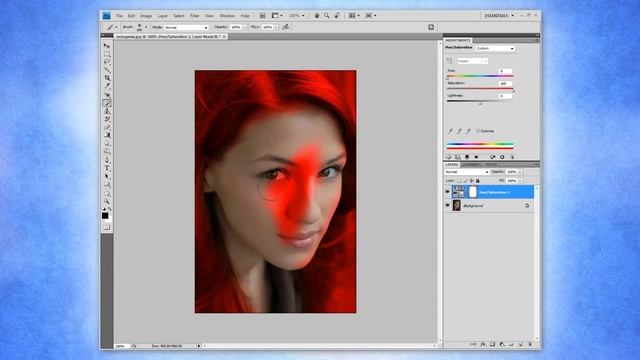Toggle lock all
This screenshot has height=360, width=640.
coord(477,180)
